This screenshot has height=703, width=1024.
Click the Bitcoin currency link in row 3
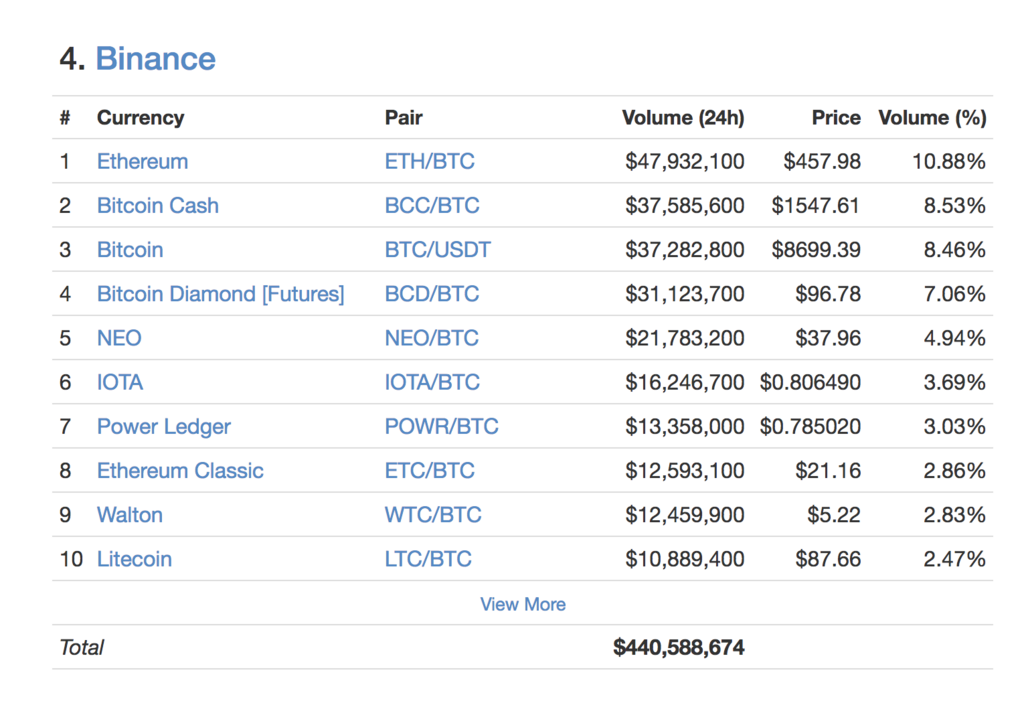pyautogui.click(x=130, y=250)
